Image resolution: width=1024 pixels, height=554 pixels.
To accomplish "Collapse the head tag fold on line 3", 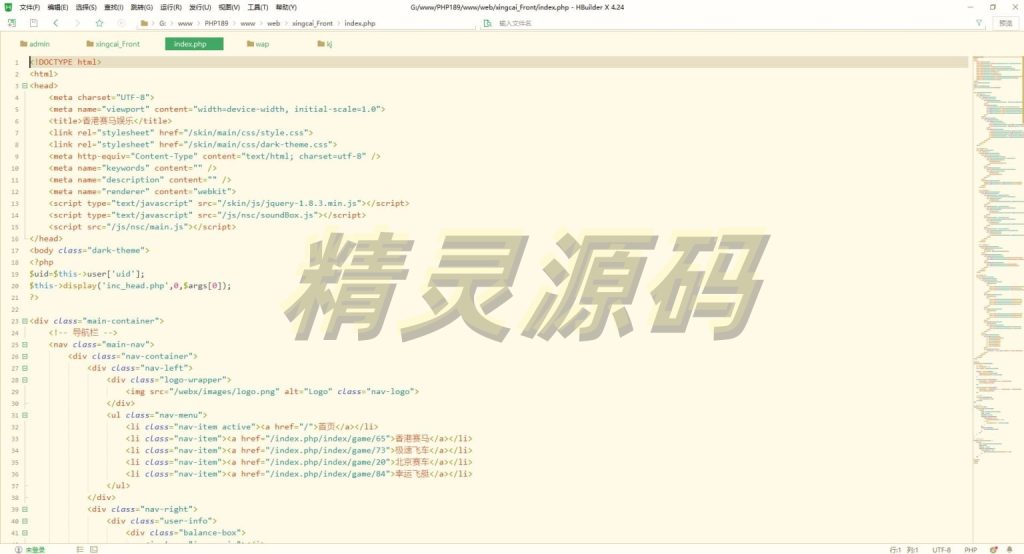I will 25,86.
